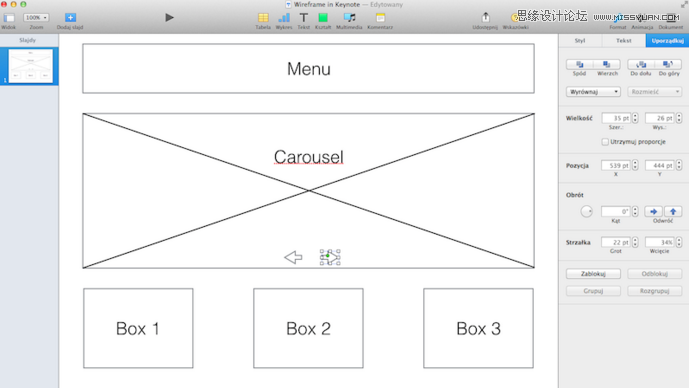This screenshot has width=690, height=388.
Task: Click the Wcięcie percentage field
Action: point(660,242)
